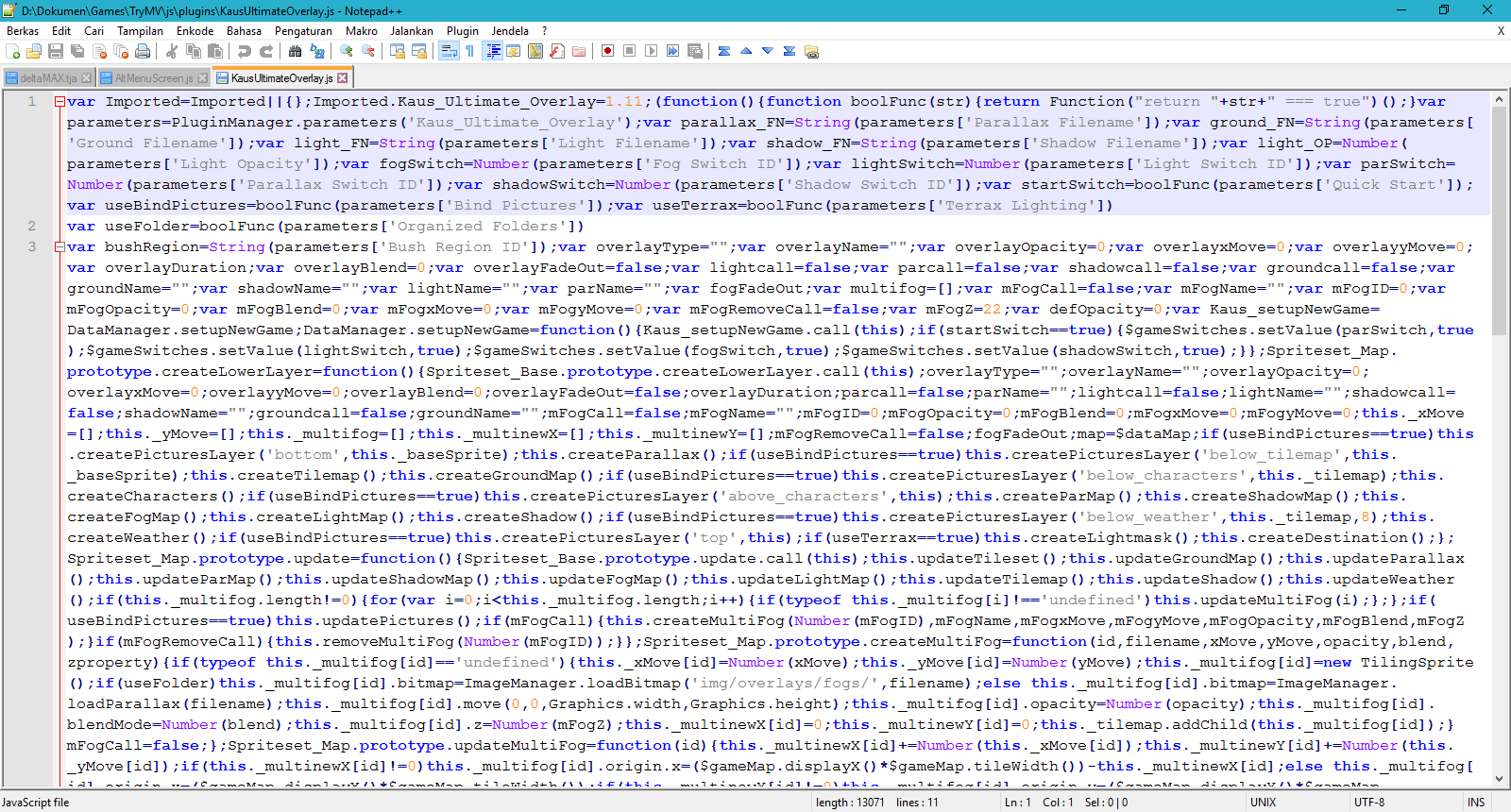Toggle show all characters pilcrow button

pyautogui.click(x=470, y=51)
